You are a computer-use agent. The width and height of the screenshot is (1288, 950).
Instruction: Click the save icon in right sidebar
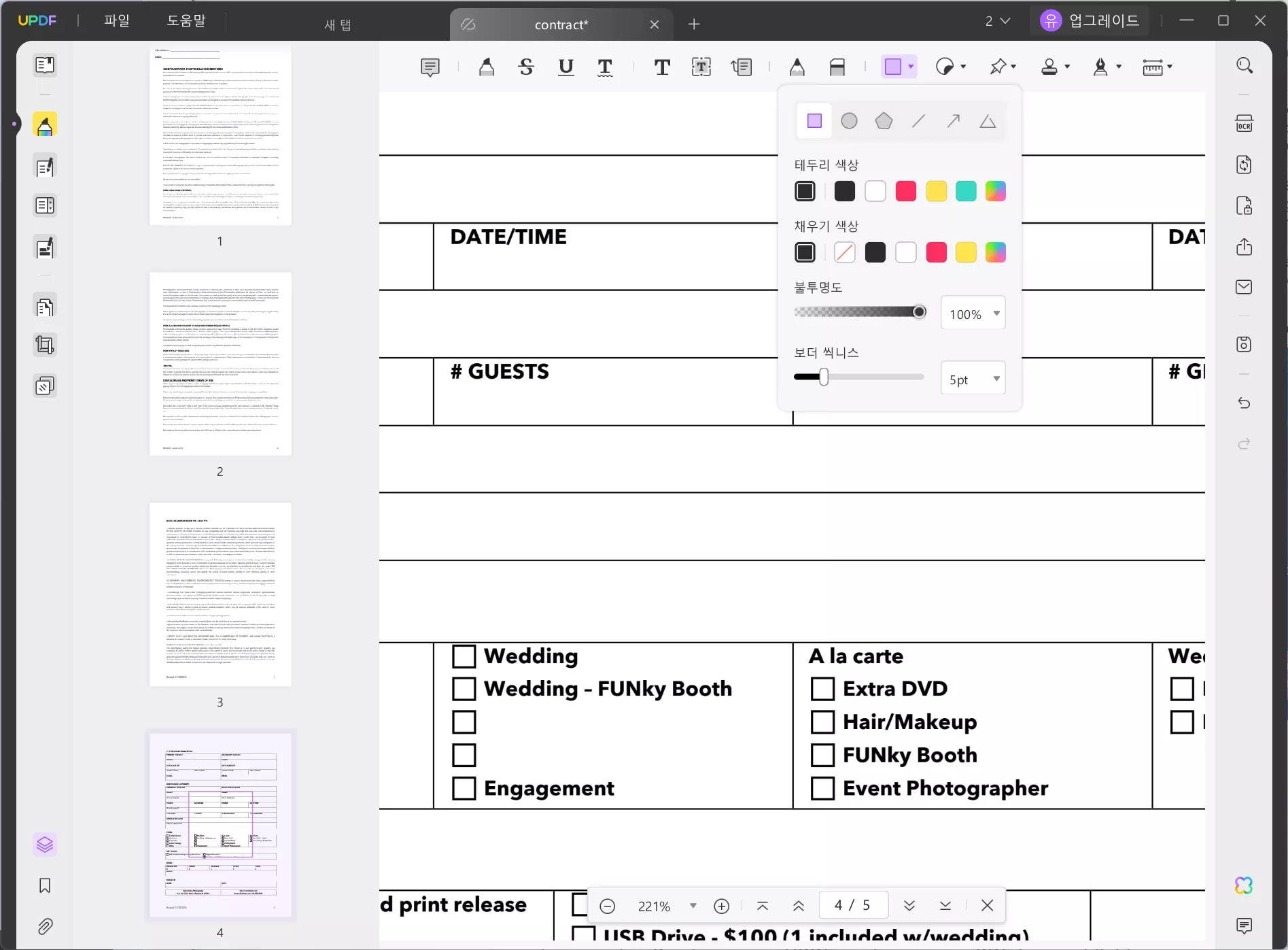click(1244, 344)
